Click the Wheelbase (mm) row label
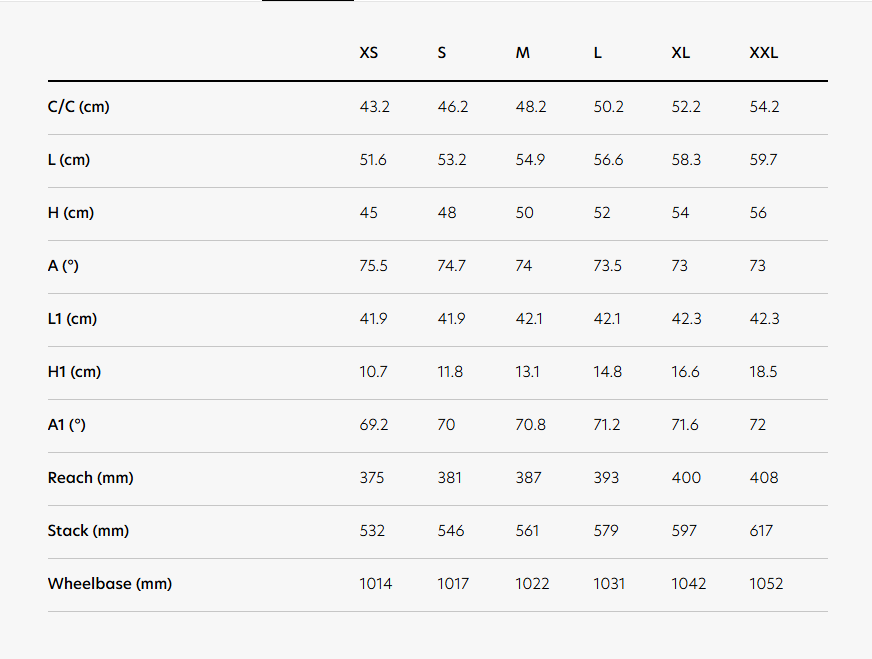Viewport: 872px width, 659px height. 110,584
